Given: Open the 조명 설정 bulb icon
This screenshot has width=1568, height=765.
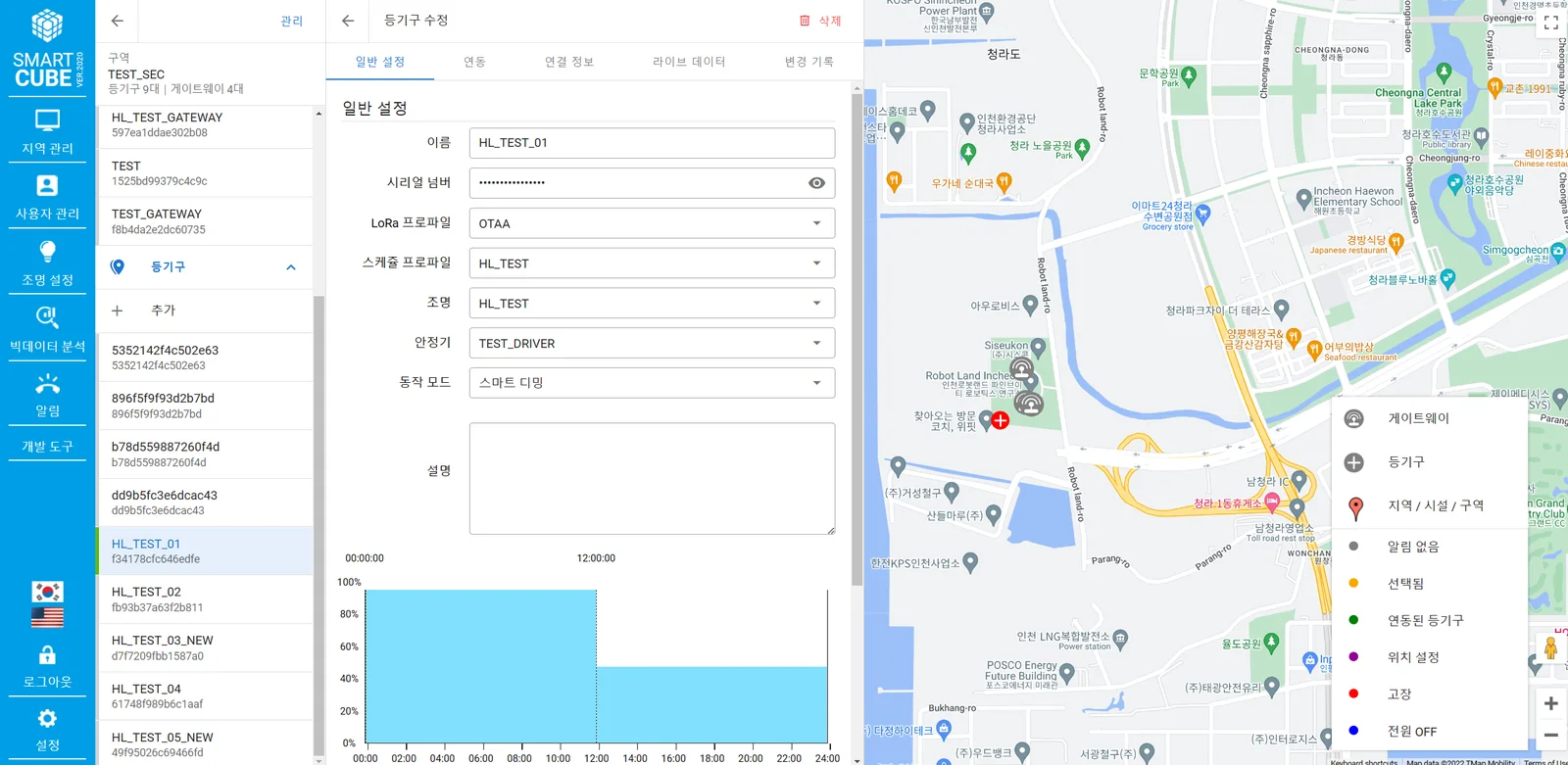Looking at the screenshot, I should pos(47,252).
